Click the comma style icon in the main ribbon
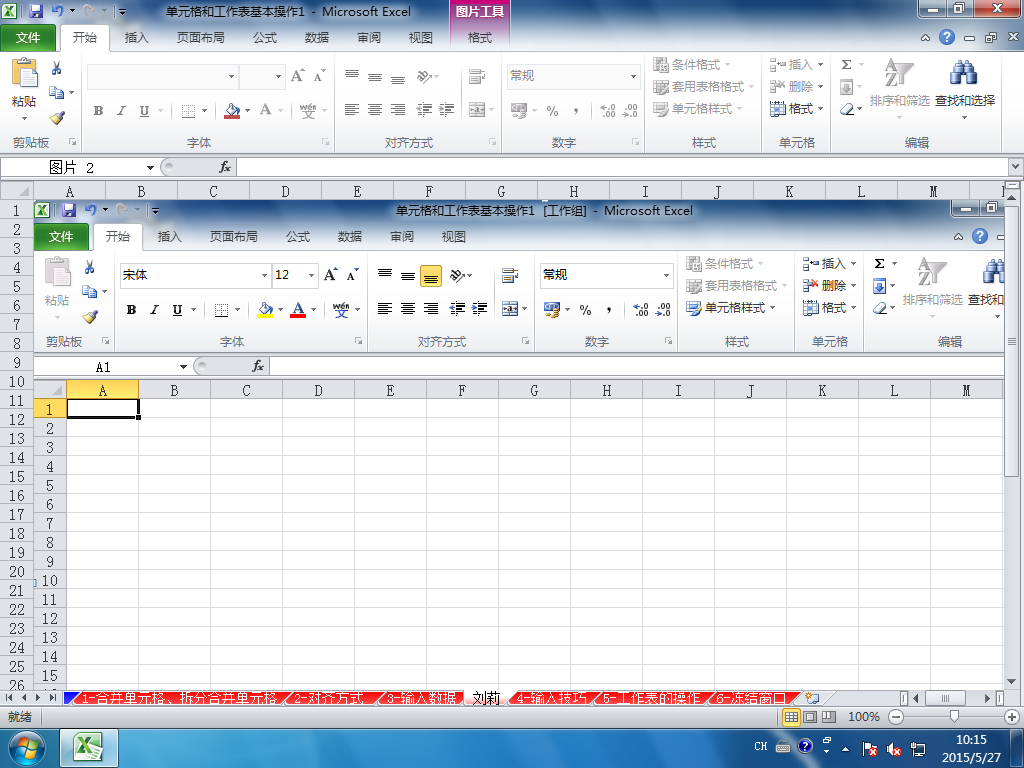The width and height of the screenshot is (1024, 768). click(575, 110)
